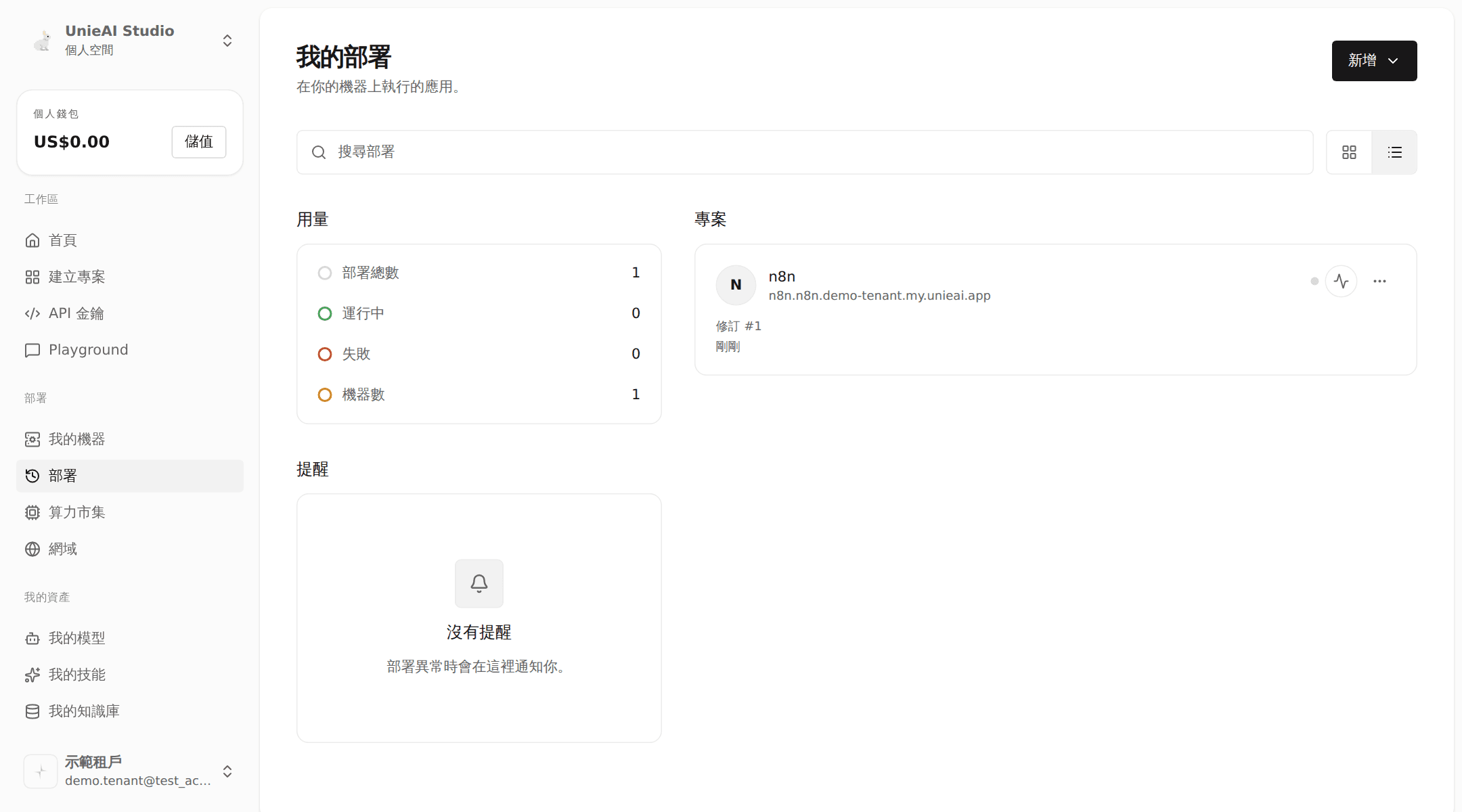
Task: Open 我的機器 in sidebar
Action: 130,439
